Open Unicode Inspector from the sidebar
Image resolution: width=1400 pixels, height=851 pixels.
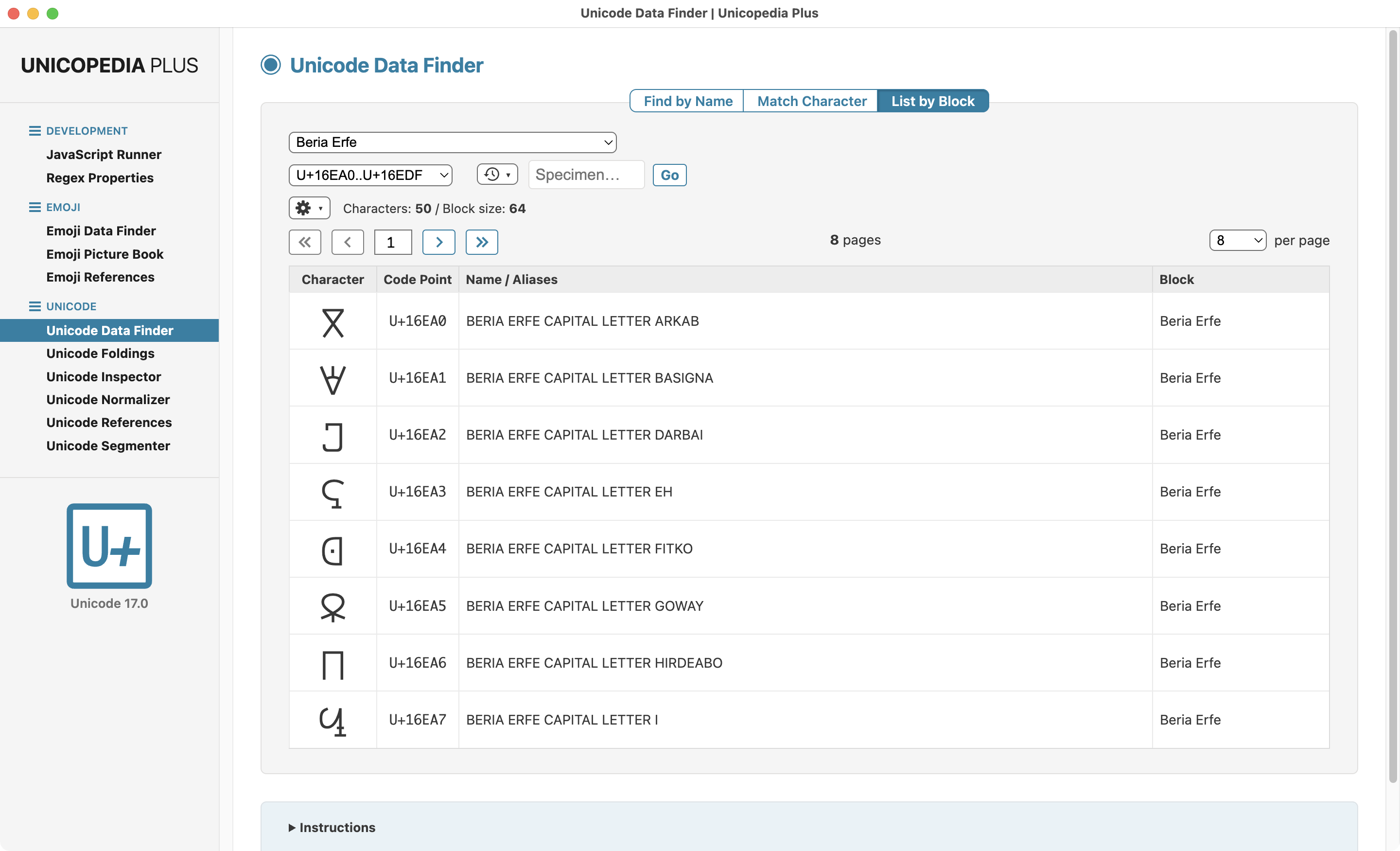coord(104,376)
